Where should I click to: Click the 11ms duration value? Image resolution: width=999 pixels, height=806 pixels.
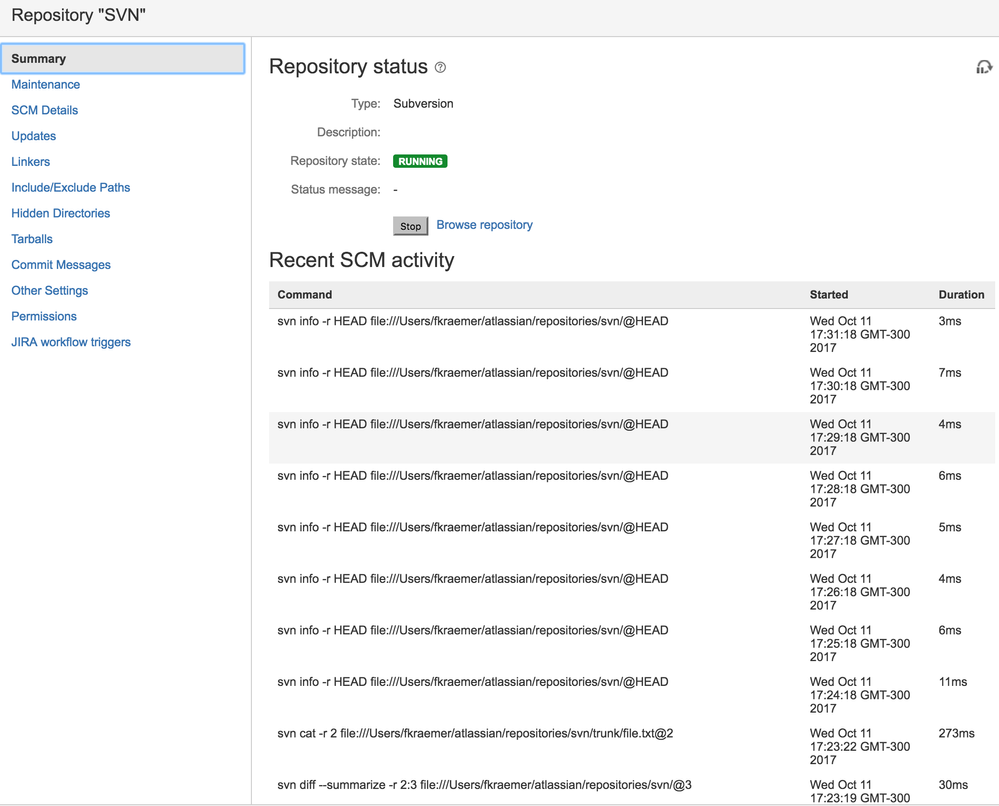952,682
